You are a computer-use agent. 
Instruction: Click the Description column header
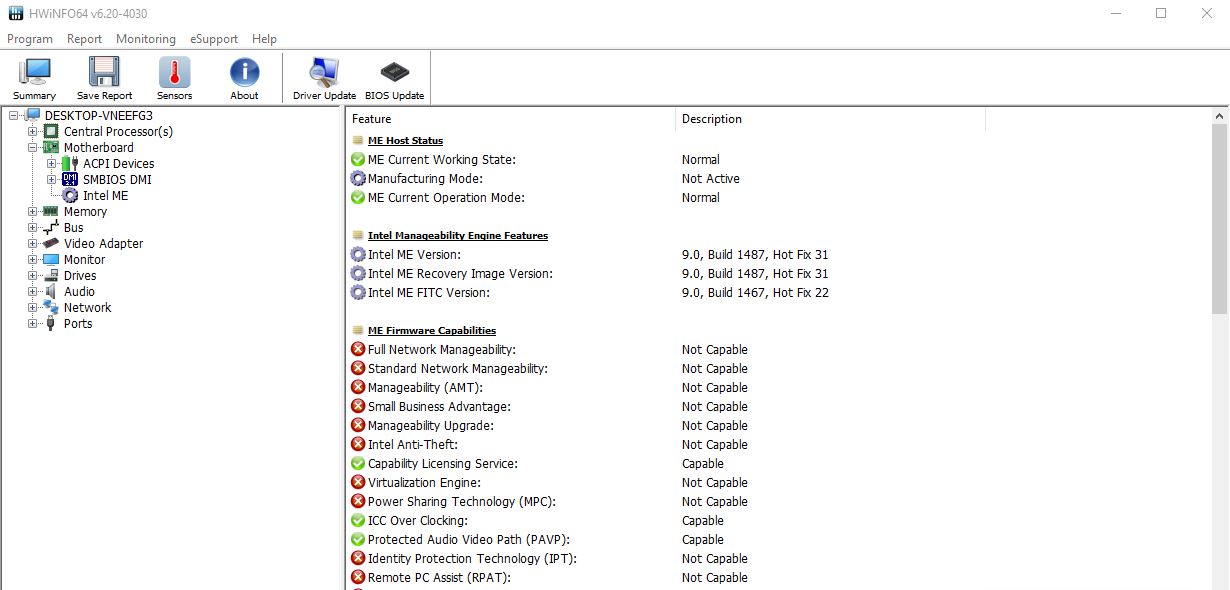pyautogui.click(x=830, y=119)
